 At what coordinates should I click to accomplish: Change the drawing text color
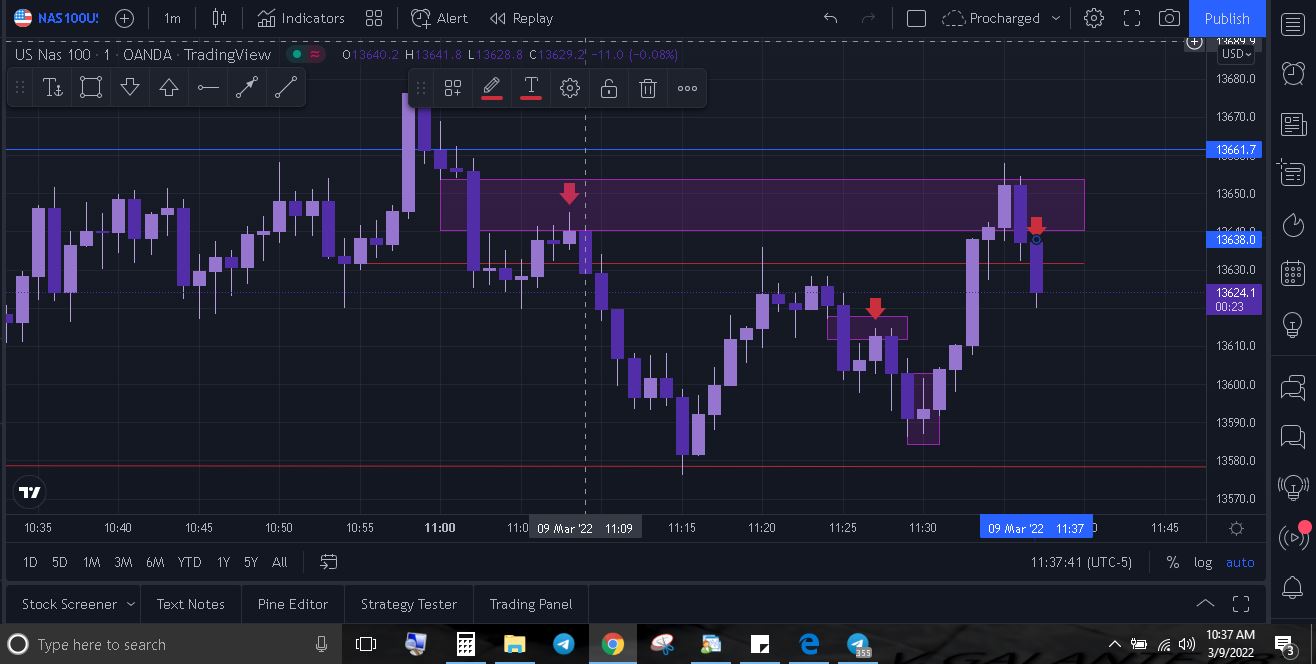click(x=531, y=88)
